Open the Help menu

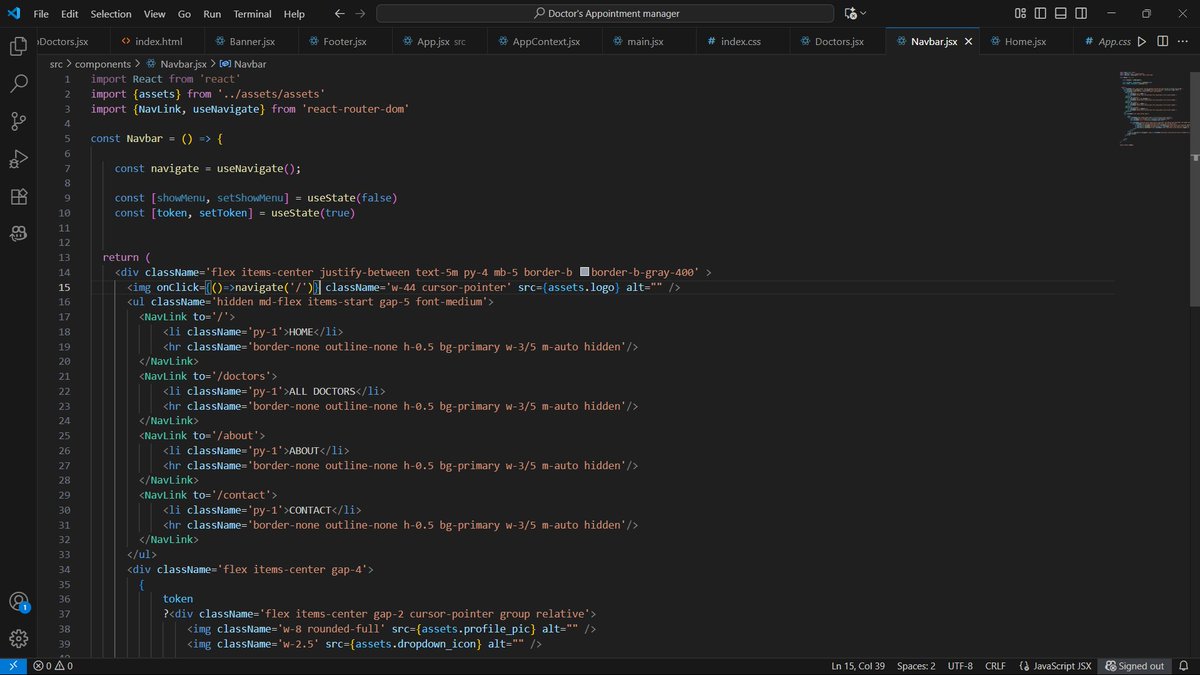point(294,14)
